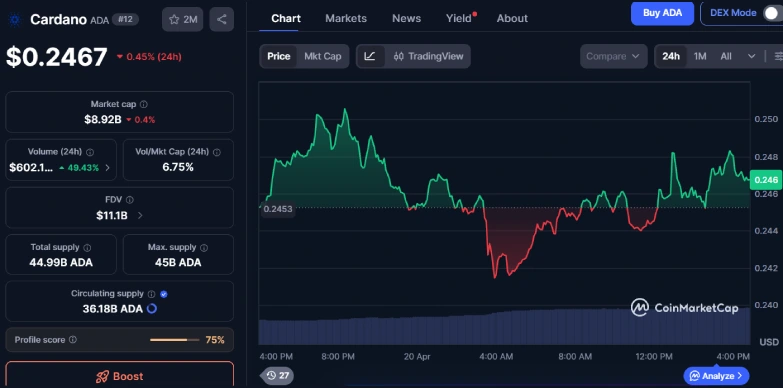Open the share icon button

point(222,19)
